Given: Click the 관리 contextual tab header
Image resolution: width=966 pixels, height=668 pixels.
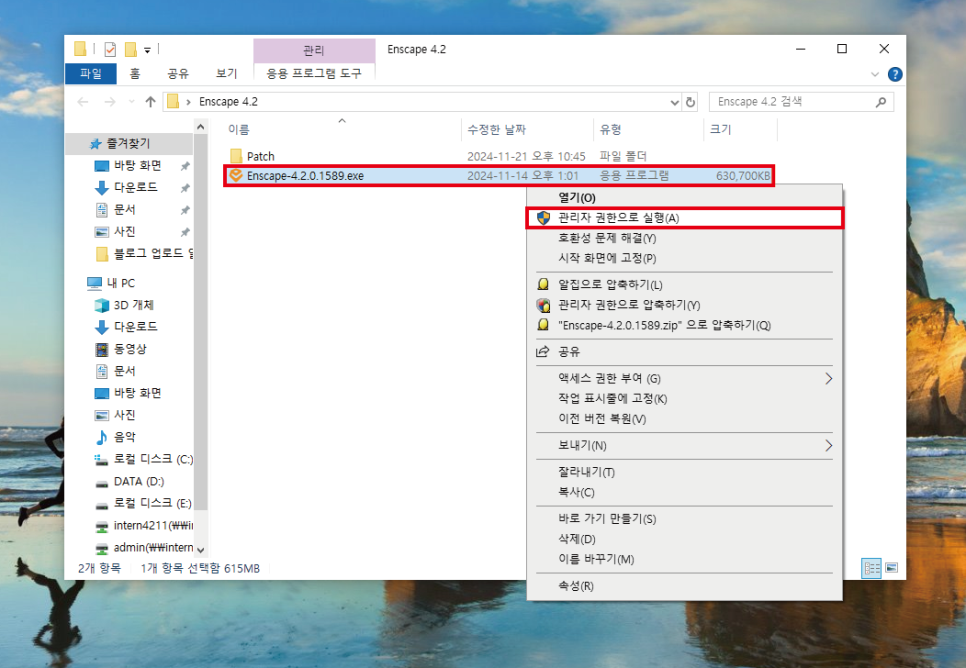Looking at the screenshot, I should pos(314,51).
